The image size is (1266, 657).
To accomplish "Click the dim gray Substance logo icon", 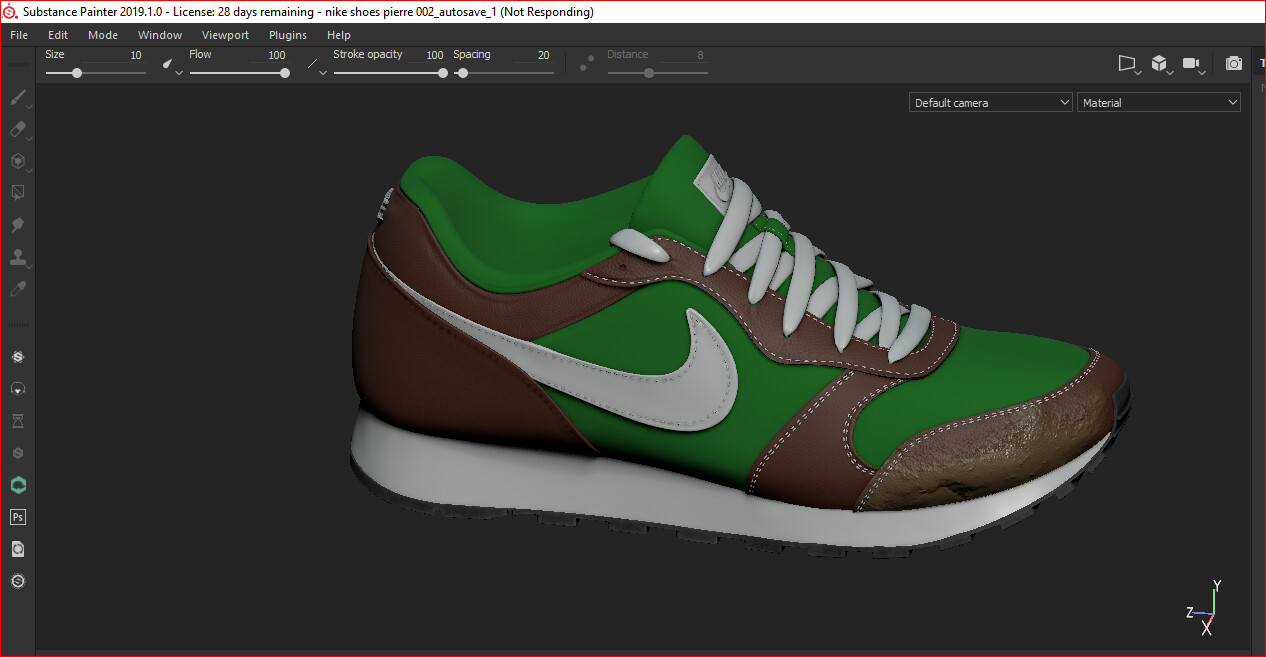I will [18, 453].
